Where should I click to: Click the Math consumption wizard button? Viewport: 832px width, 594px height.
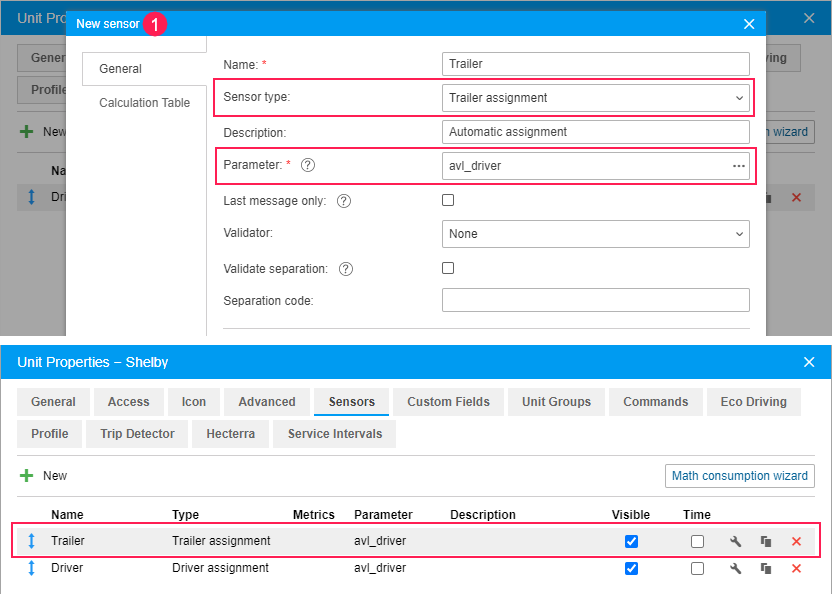739,476
